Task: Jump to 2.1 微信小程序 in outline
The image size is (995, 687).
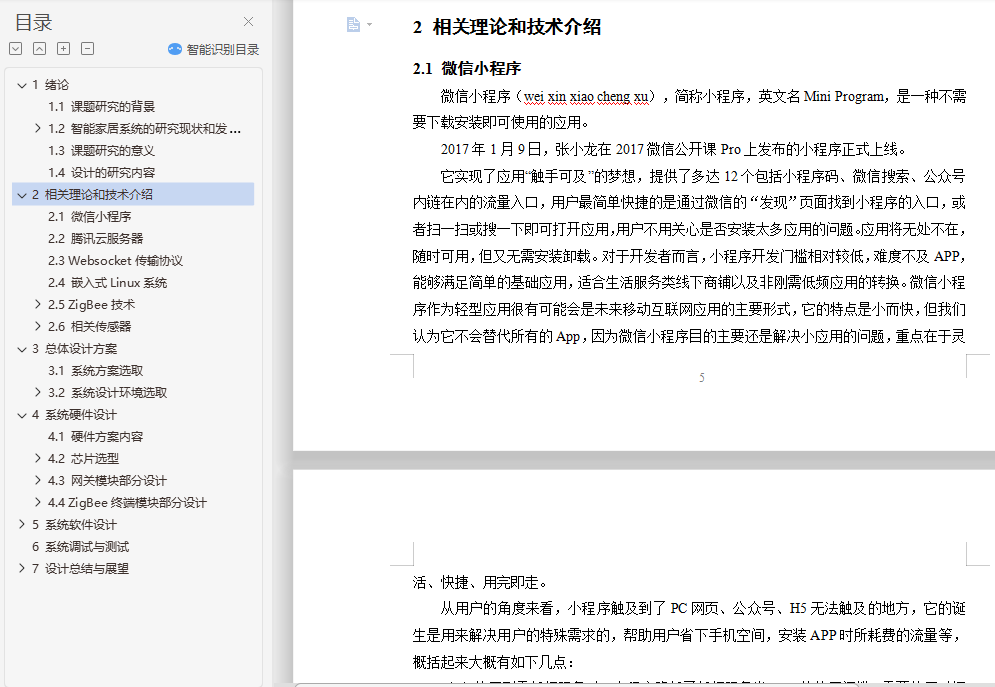Action: (89, 217)
